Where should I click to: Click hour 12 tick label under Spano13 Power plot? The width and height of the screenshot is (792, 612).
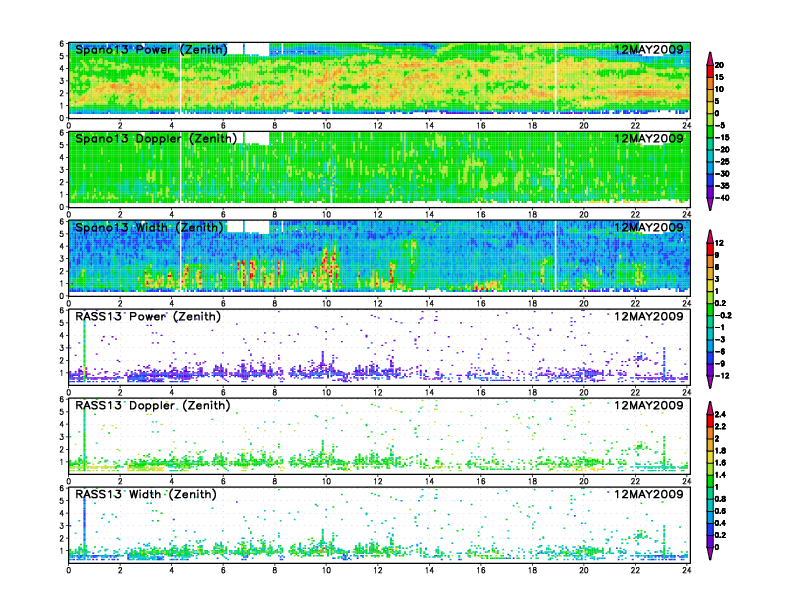coord(378,126)
